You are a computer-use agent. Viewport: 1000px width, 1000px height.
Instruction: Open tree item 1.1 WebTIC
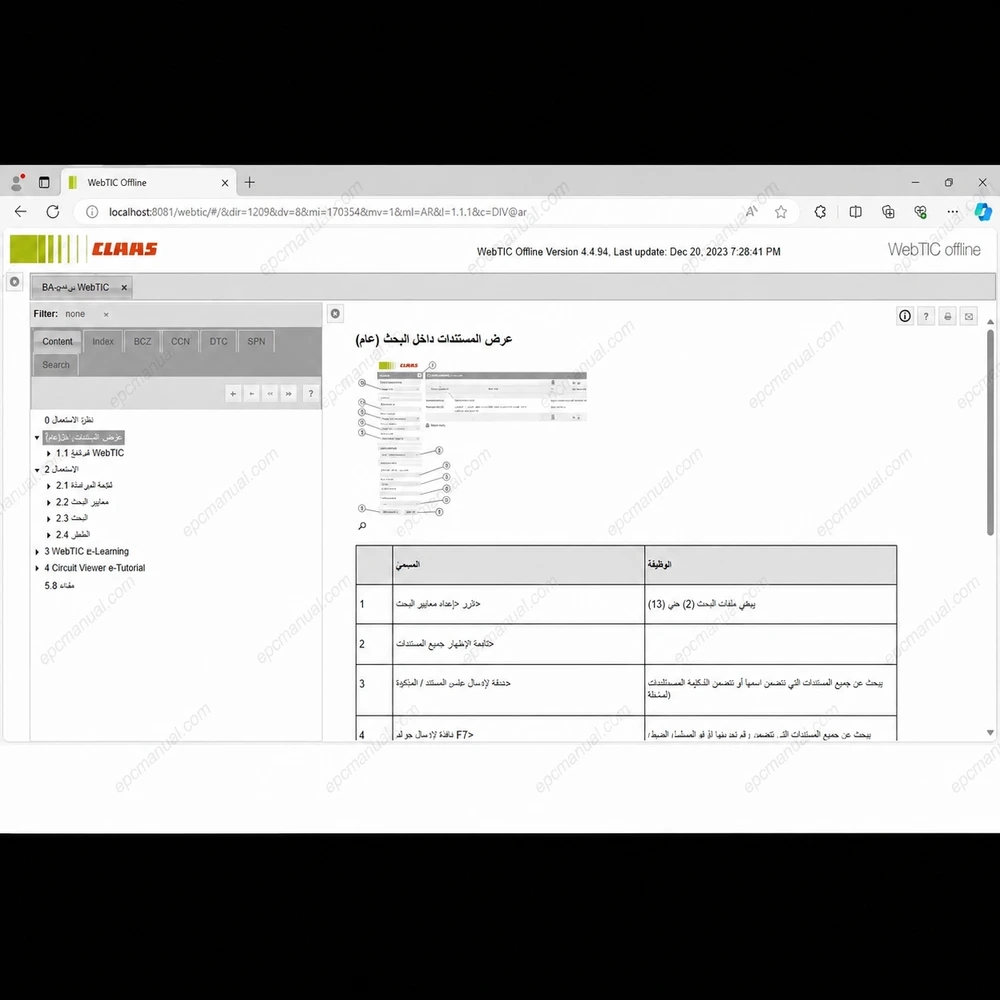(90, 453)
